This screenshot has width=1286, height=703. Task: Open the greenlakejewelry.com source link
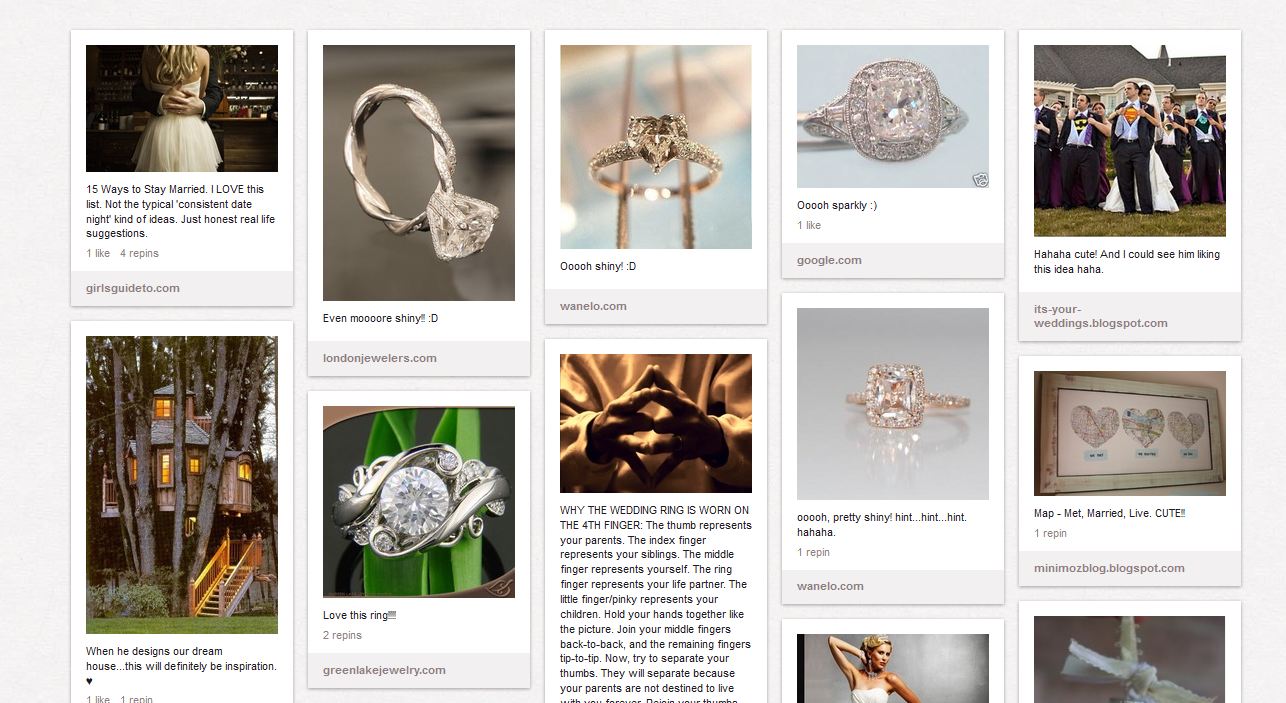click(x=384, y=670)
